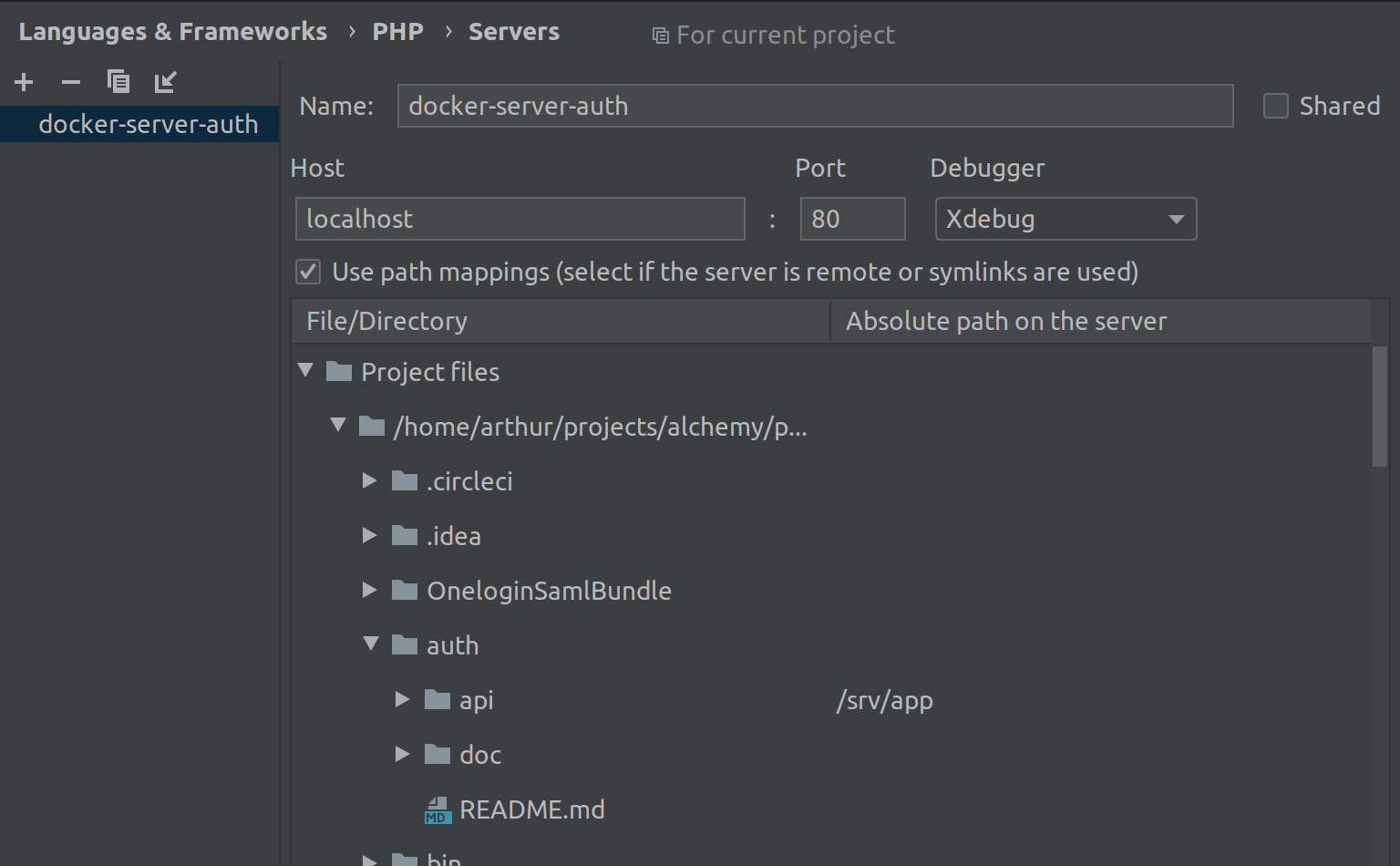Viewport: 1400px width, 866px height.
Task: Select docker-server-auth in server list
Action: click(x=139, y=124)
